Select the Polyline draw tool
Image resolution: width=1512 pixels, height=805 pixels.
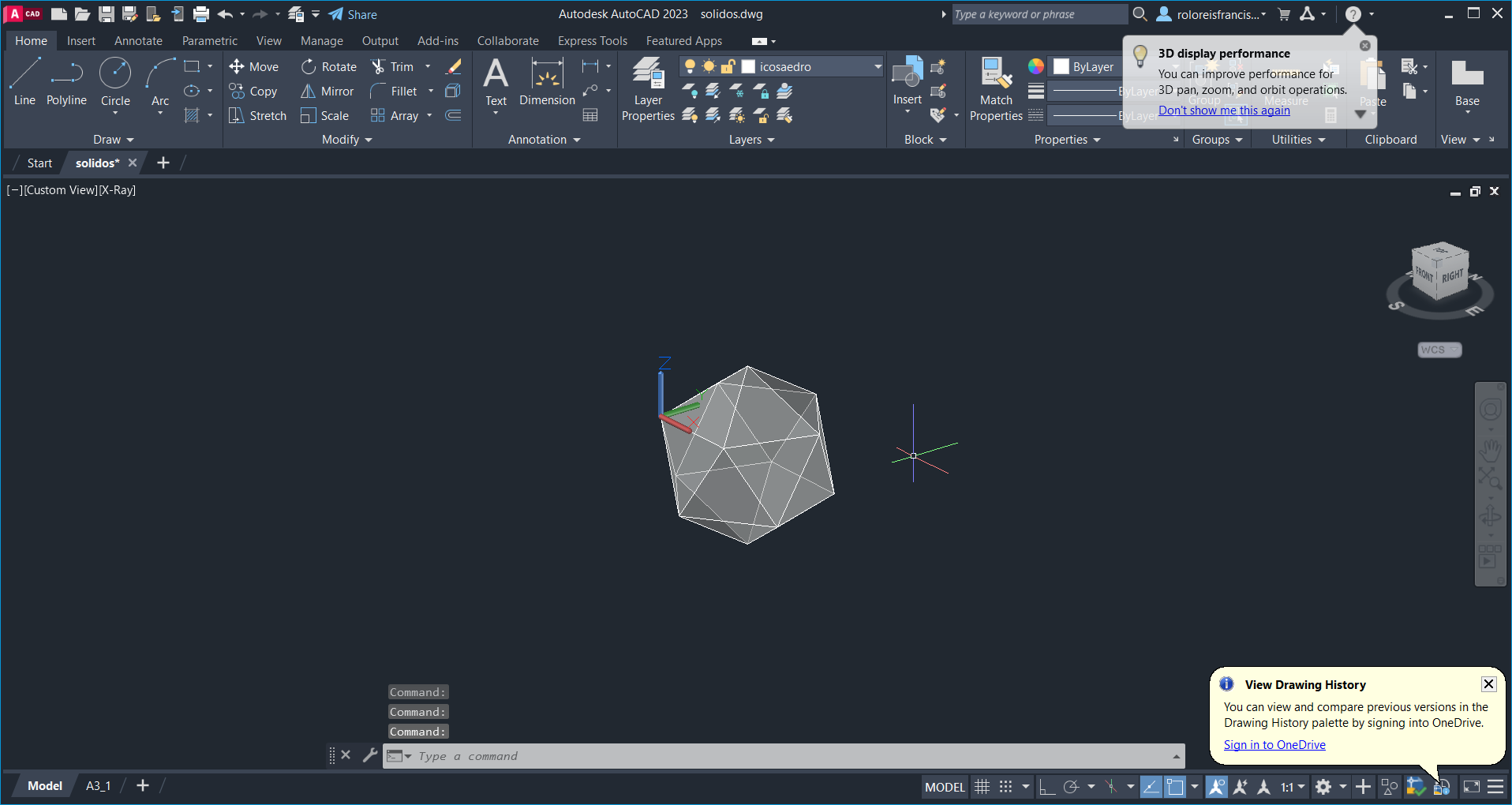66,82
